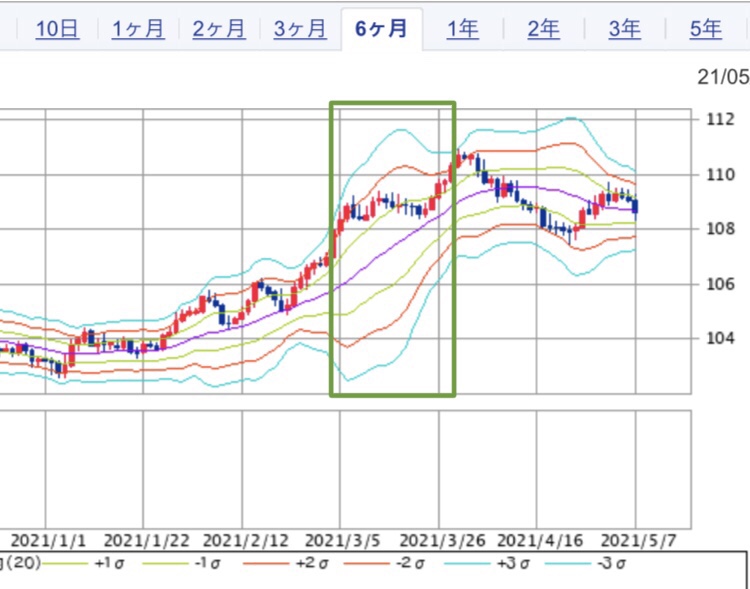Show the 3年 chart range
This screenshot has width=750, height=589.
pos(624,29)
